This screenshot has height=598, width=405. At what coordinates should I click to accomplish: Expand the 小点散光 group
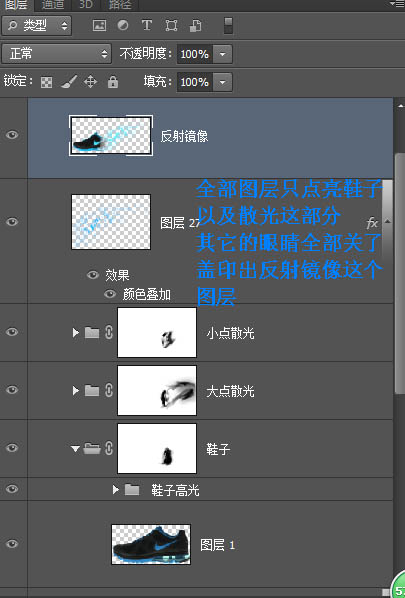(76, 333)
